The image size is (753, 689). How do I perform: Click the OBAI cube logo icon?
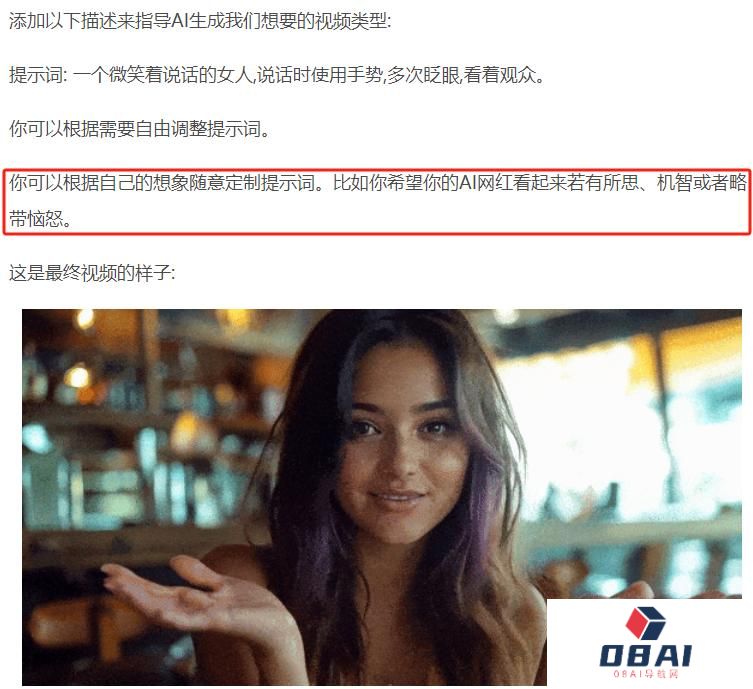coord(645,623)
